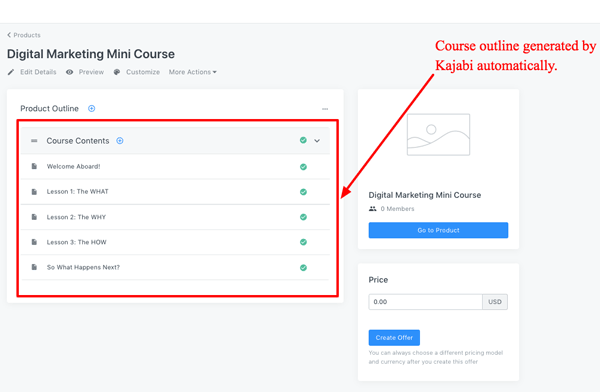Image resolution: width=600 pixels, height=392 pixels.
Task: Toggle Course Contents published check mark
Action: pos(303,140)
